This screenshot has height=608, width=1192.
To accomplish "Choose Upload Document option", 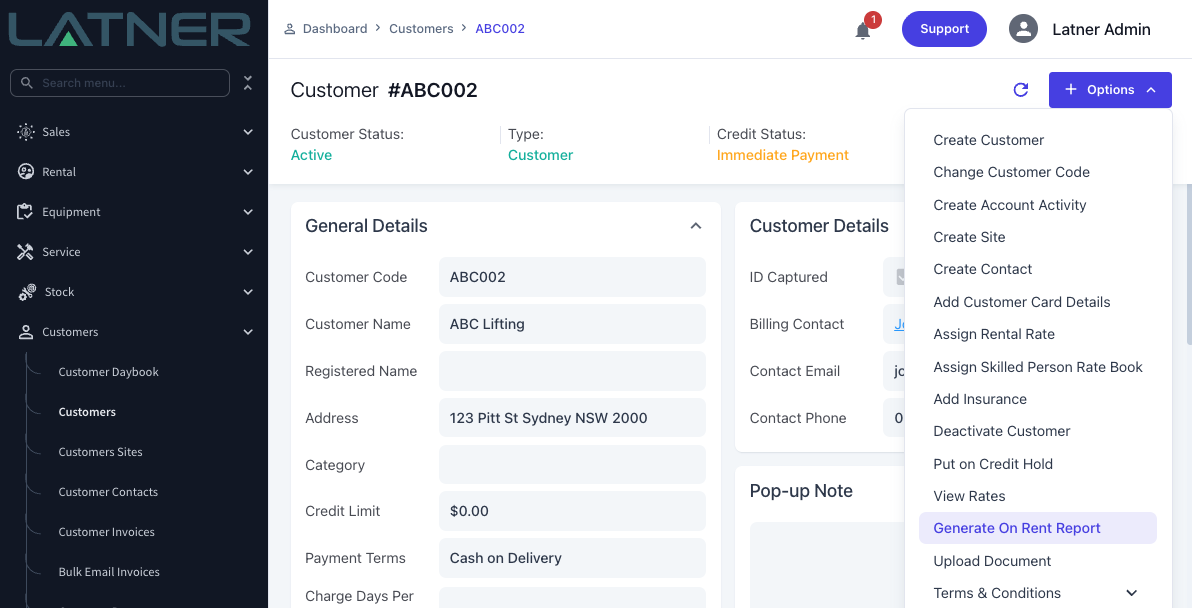I will pyautogui.click(x=992, y=561).
